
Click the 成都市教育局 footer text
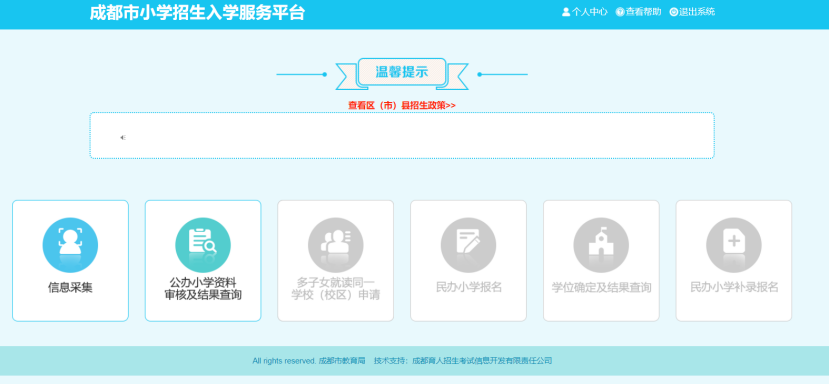click(x=342, y=361)
